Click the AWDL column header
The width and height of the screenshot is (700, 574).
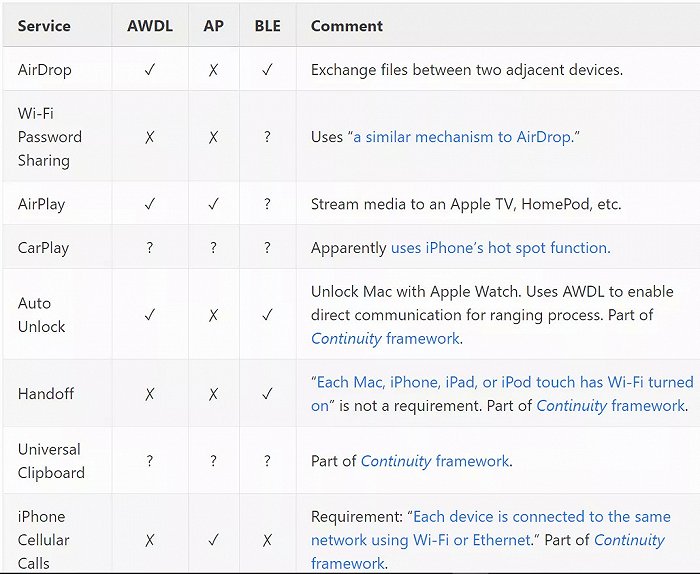tap(150, 26)
